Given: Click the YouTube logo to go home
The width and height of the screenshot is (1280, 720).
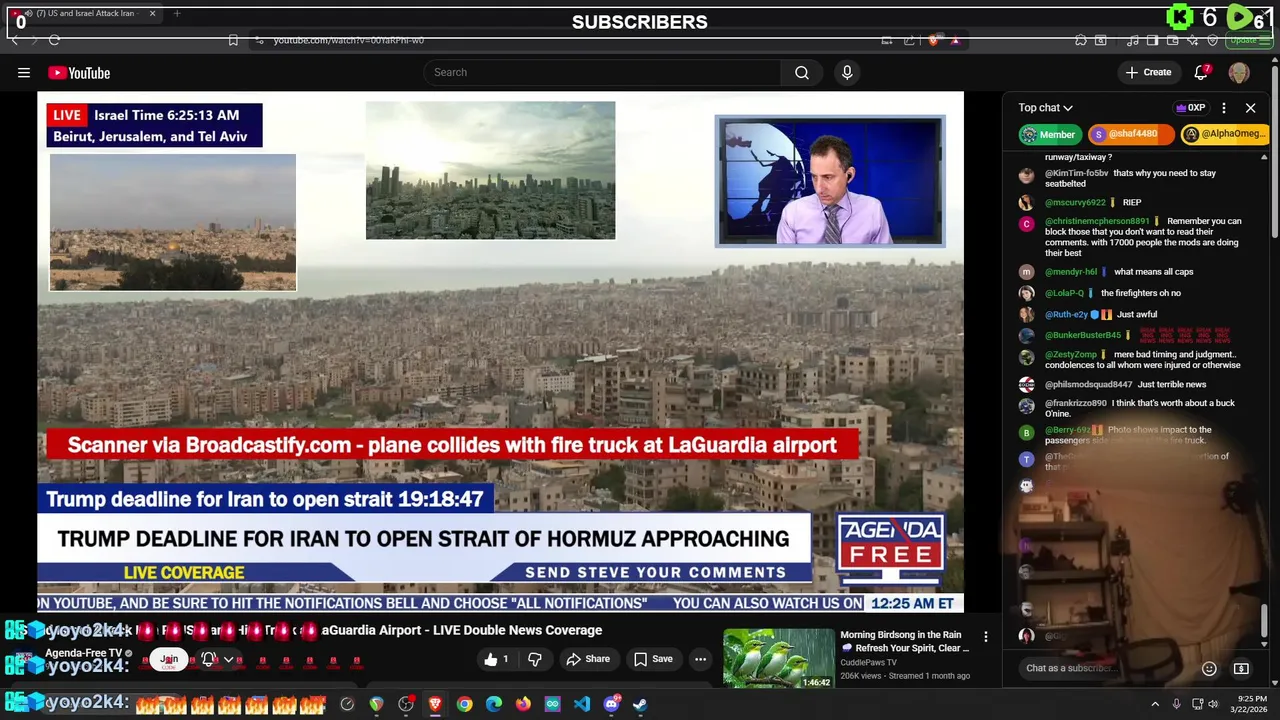Looking at the screenshot, I should [x=79, y=73].
